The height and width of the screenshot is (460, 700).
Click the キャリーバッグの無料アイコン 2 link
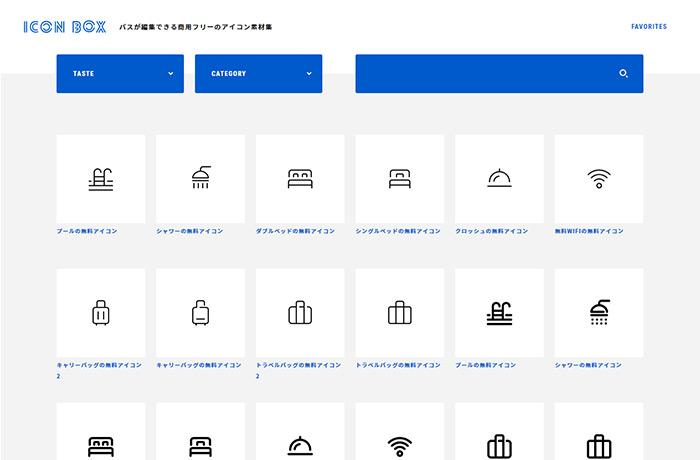click(x=99, y=370)
